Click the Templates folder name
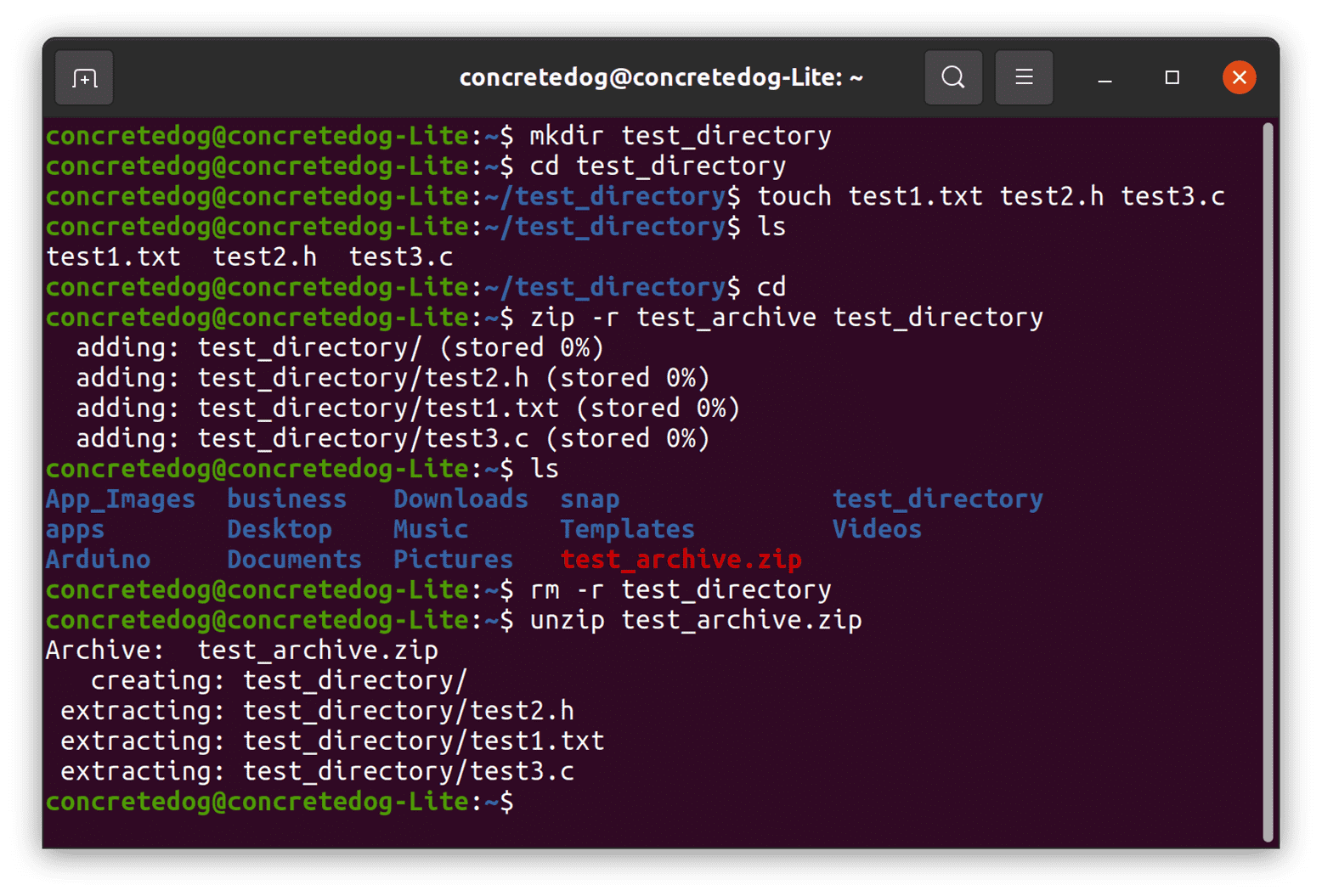1322x896 pixels. coord(627,530)
